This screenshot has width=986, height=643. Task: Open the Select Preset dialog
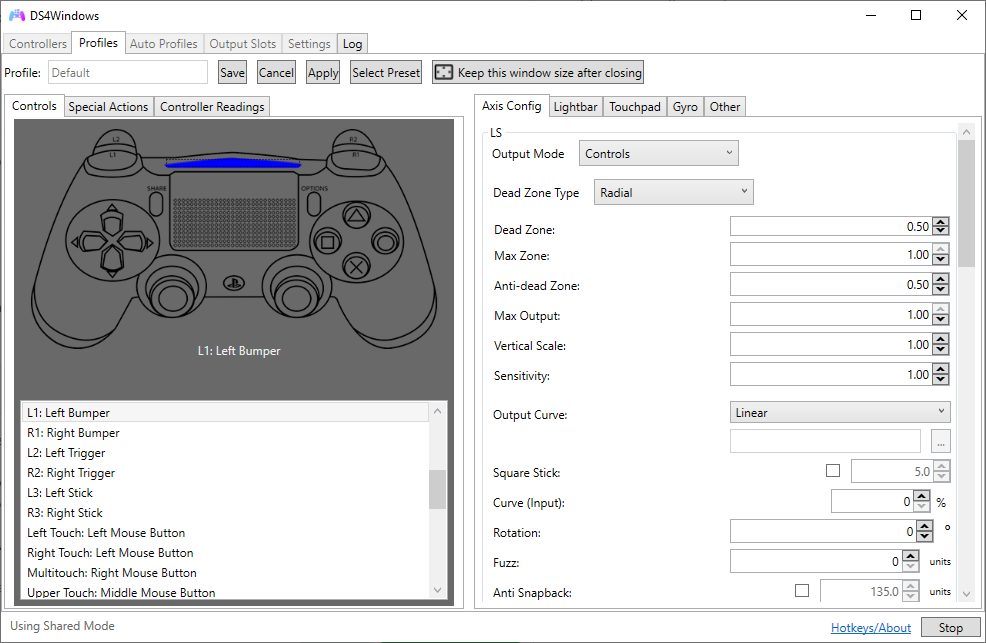pyautogui.click(x=384, y=71)
